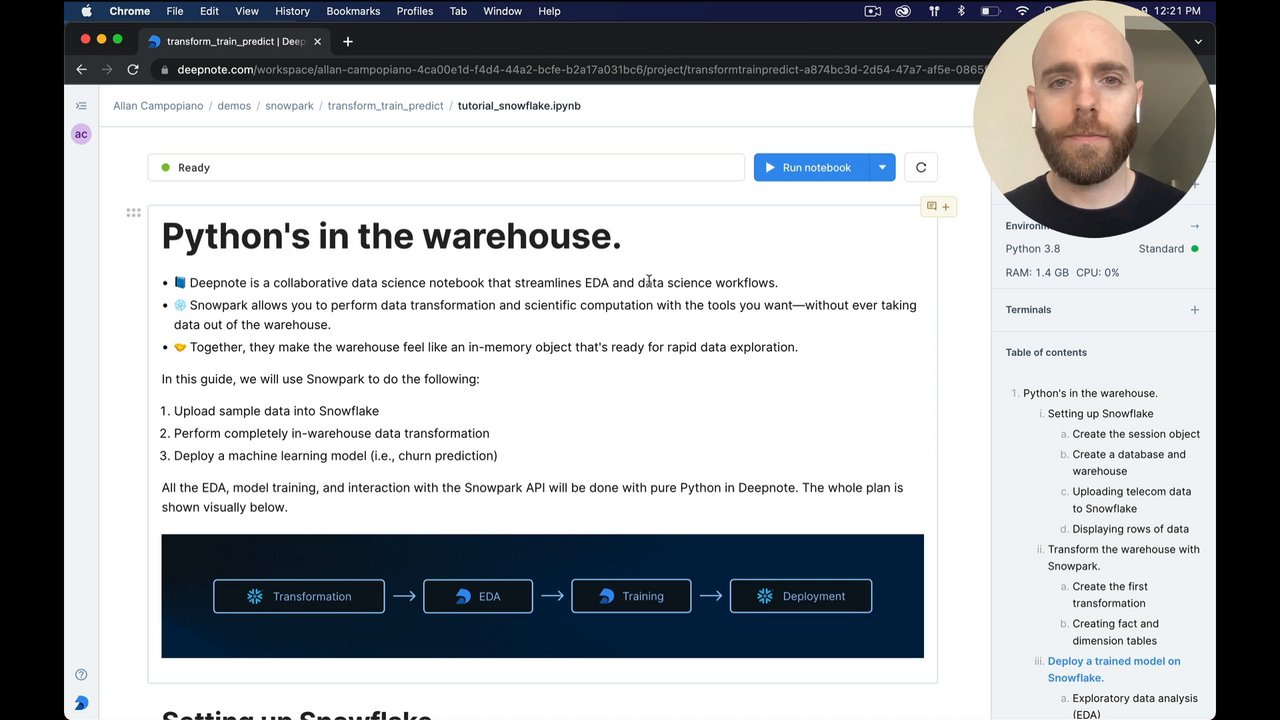This screenshot has height=720, width=1280.
Task: Open the demos breadcrumb folder
Action: point(234,105)
